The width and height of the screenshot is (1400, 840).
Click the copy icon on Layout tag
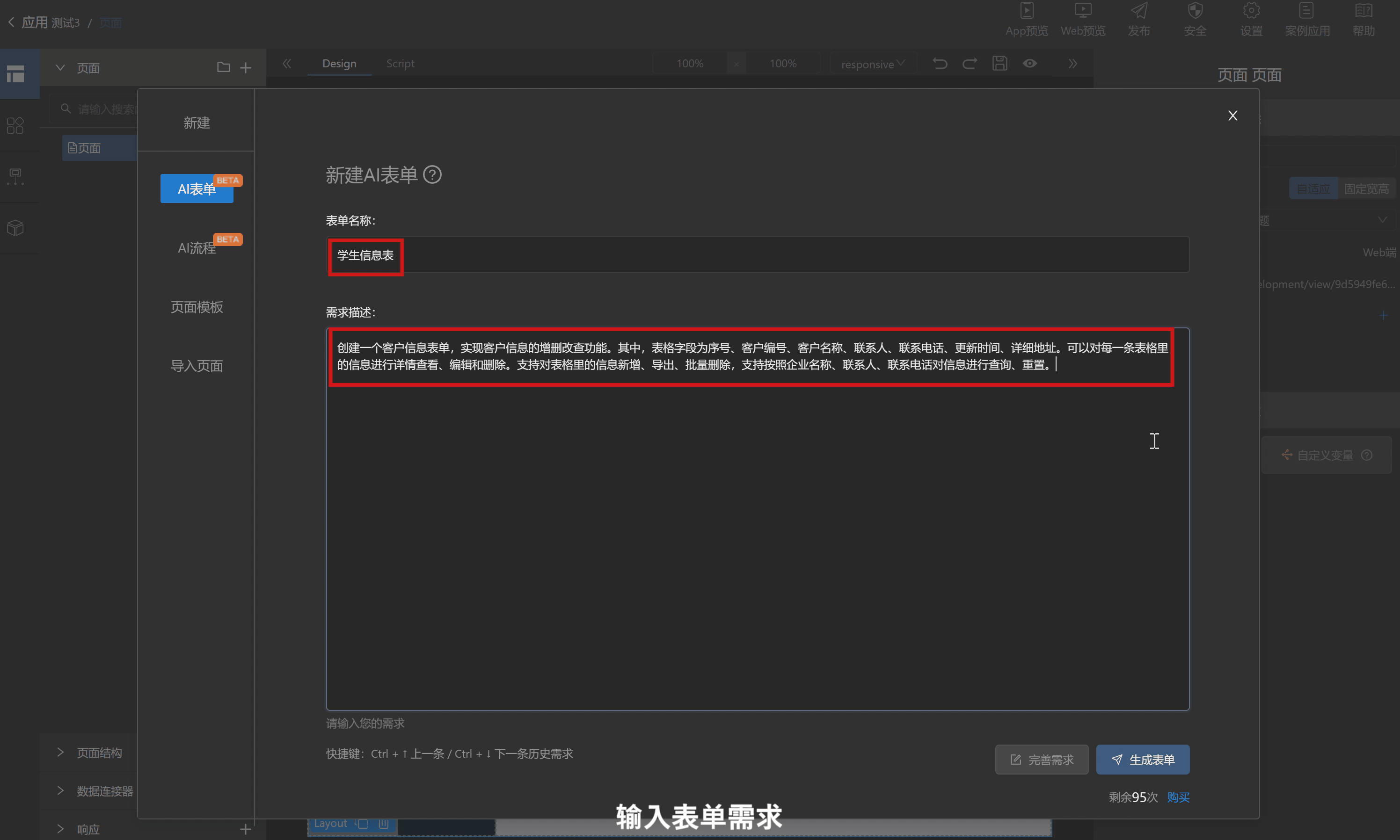pos(362,824)
